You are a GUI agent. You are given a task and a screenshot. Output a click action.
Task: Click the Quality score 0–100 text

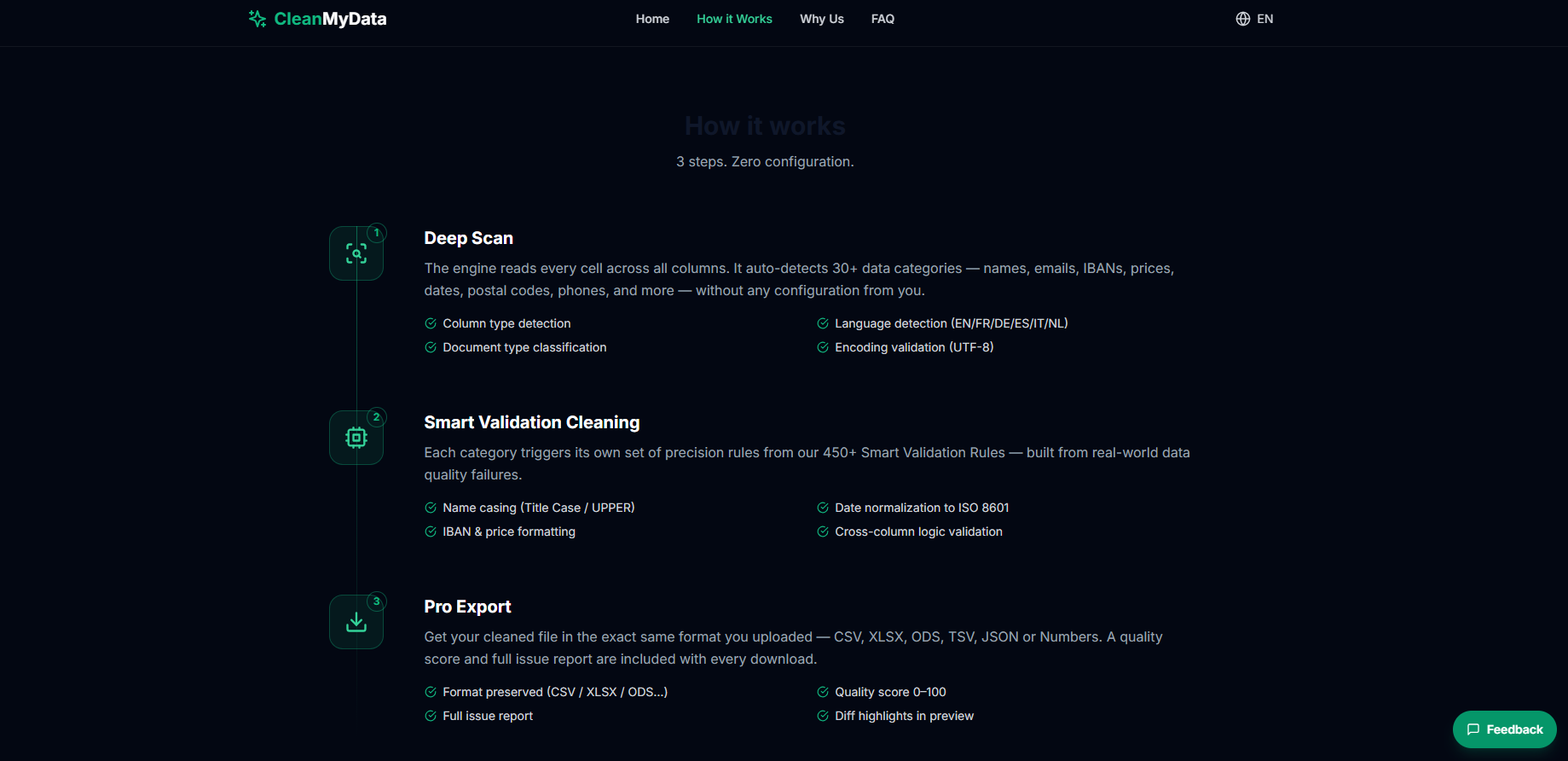pos(890,692)
